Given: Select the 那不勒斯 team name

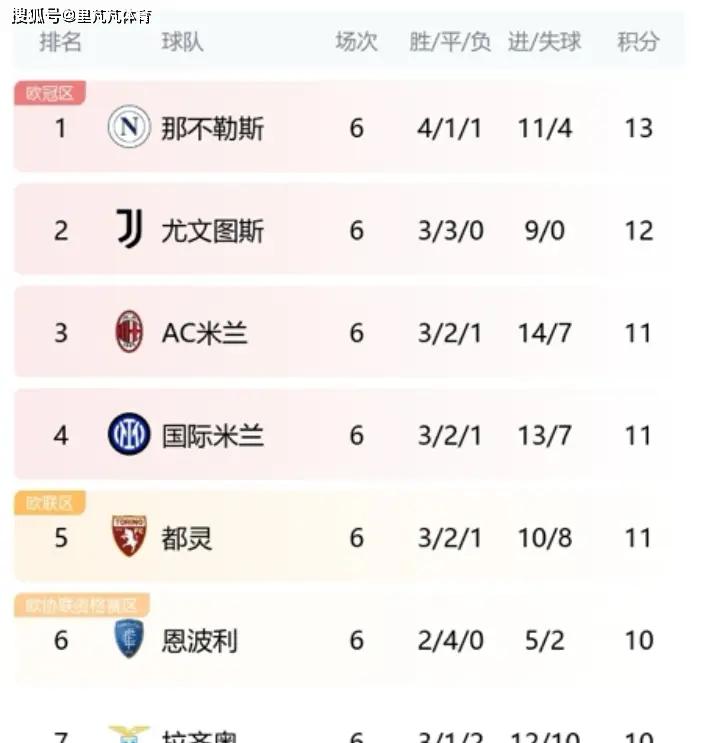Looking at the screenshot, I should click(212, 128).
